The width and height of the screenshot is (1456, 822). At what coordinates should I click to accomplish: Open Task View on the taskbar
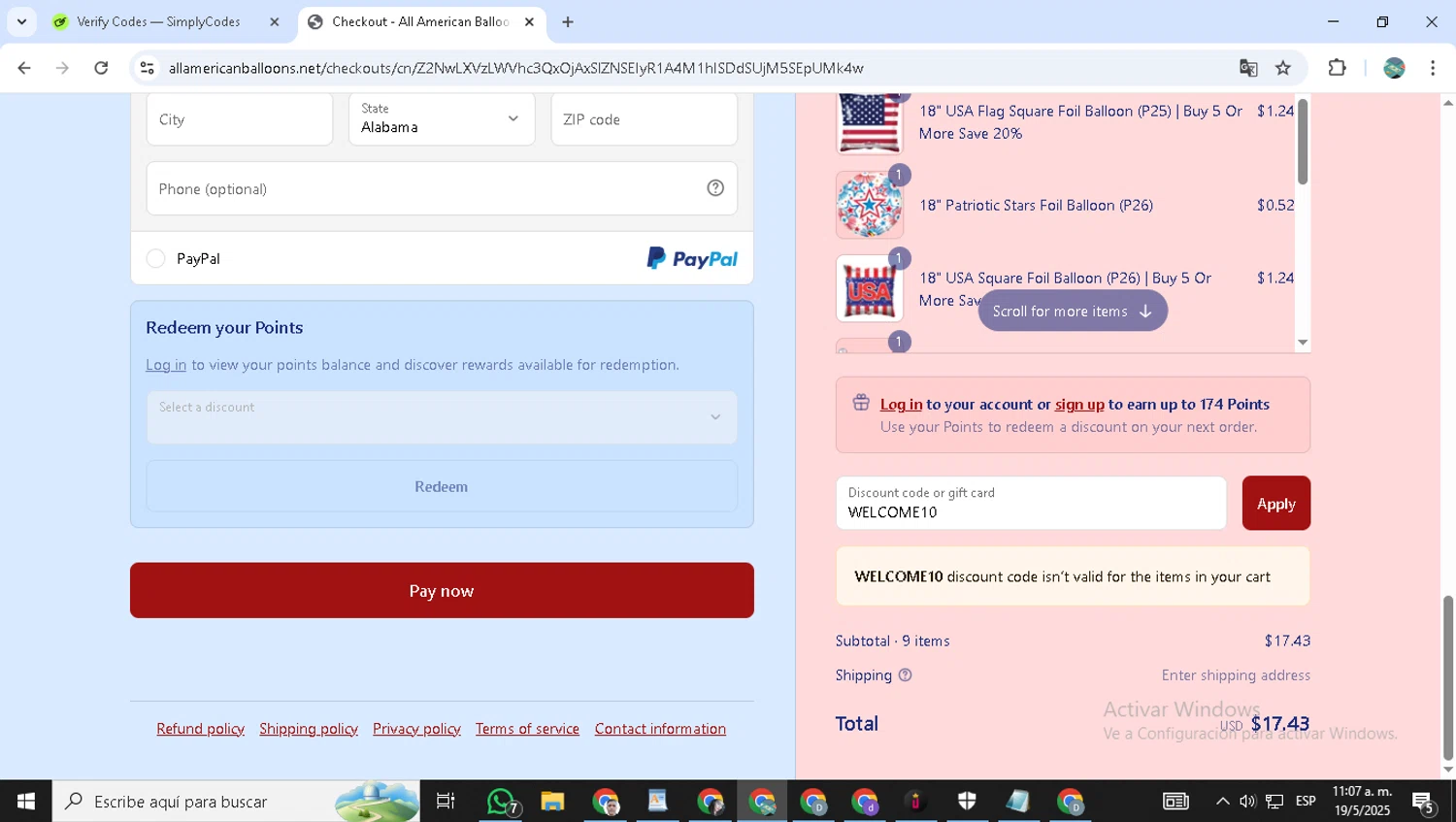446,802
